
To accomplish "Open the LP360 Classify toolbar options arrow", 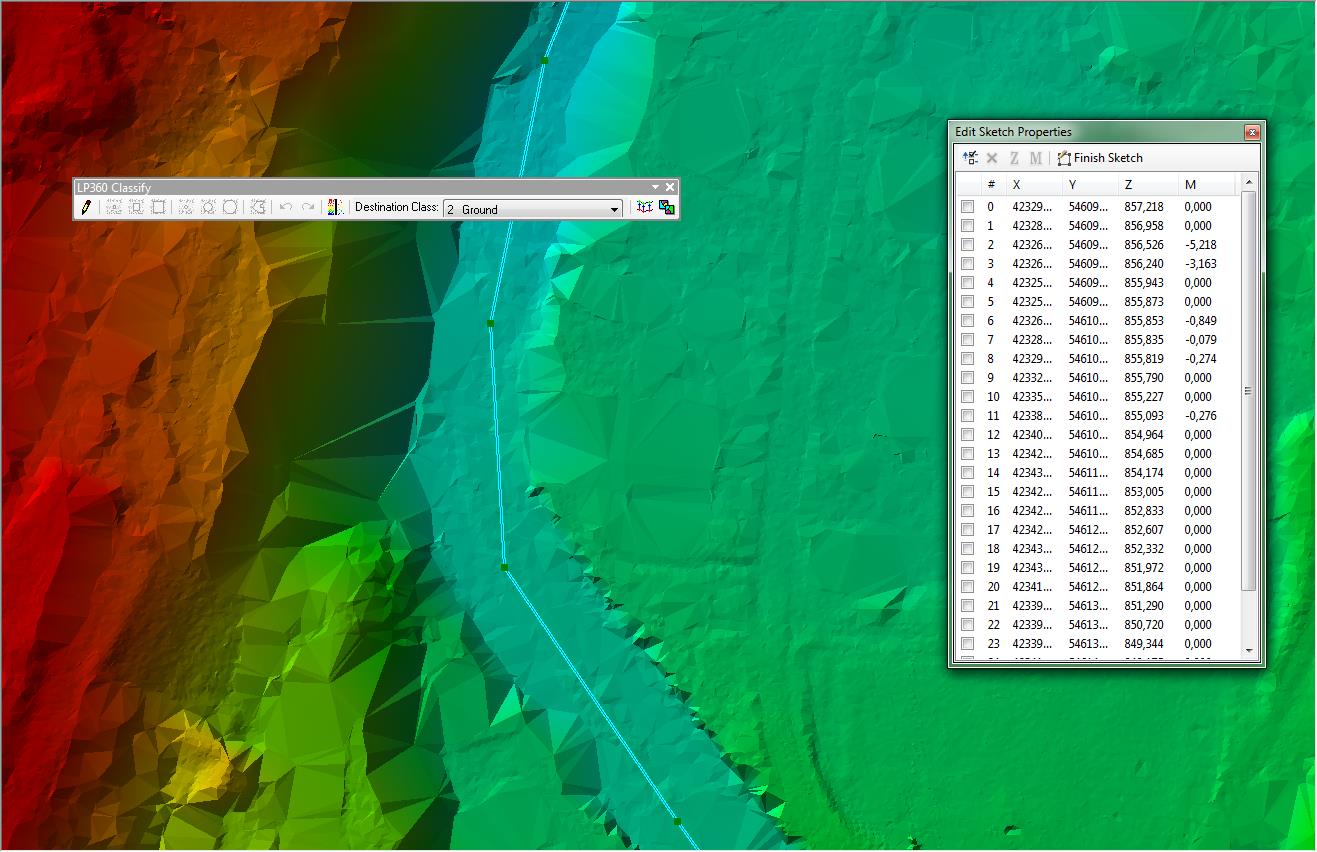I will (x=656, y=187).
